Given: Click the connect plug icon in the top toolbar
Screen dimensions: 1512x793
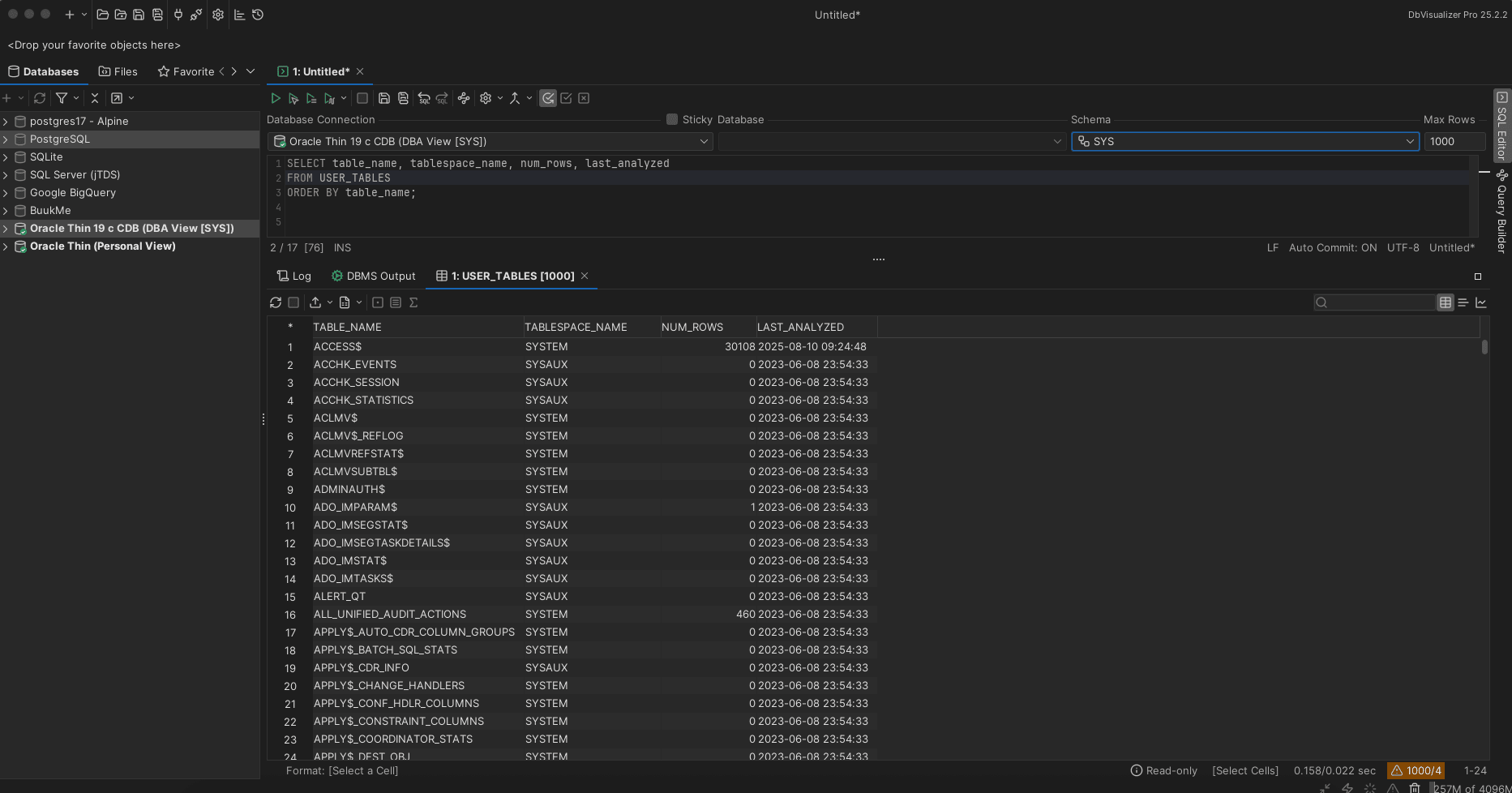Looking at the screenshot, I should point(178,15).
